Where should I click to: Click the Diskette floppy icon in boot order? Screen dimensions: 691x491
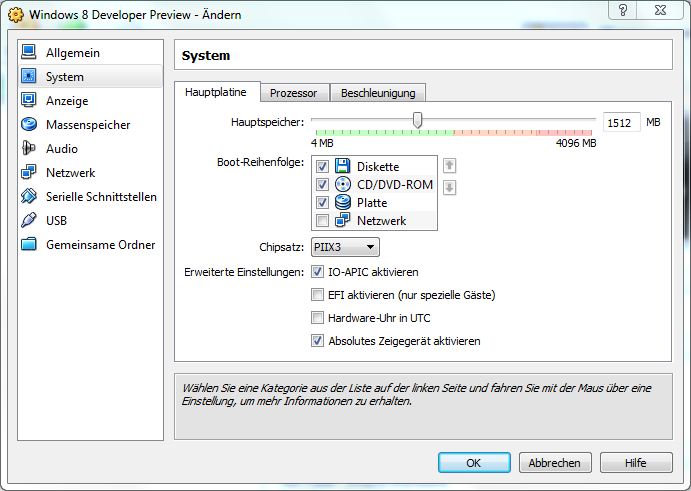(342, 166)
